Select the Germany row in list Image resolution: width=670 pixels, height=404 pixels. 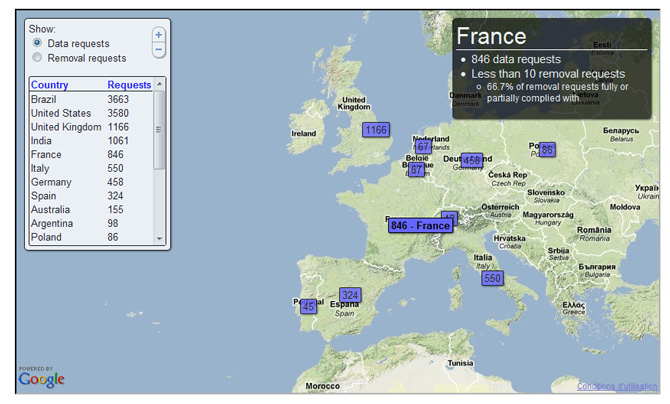click(x=91, y=182)
